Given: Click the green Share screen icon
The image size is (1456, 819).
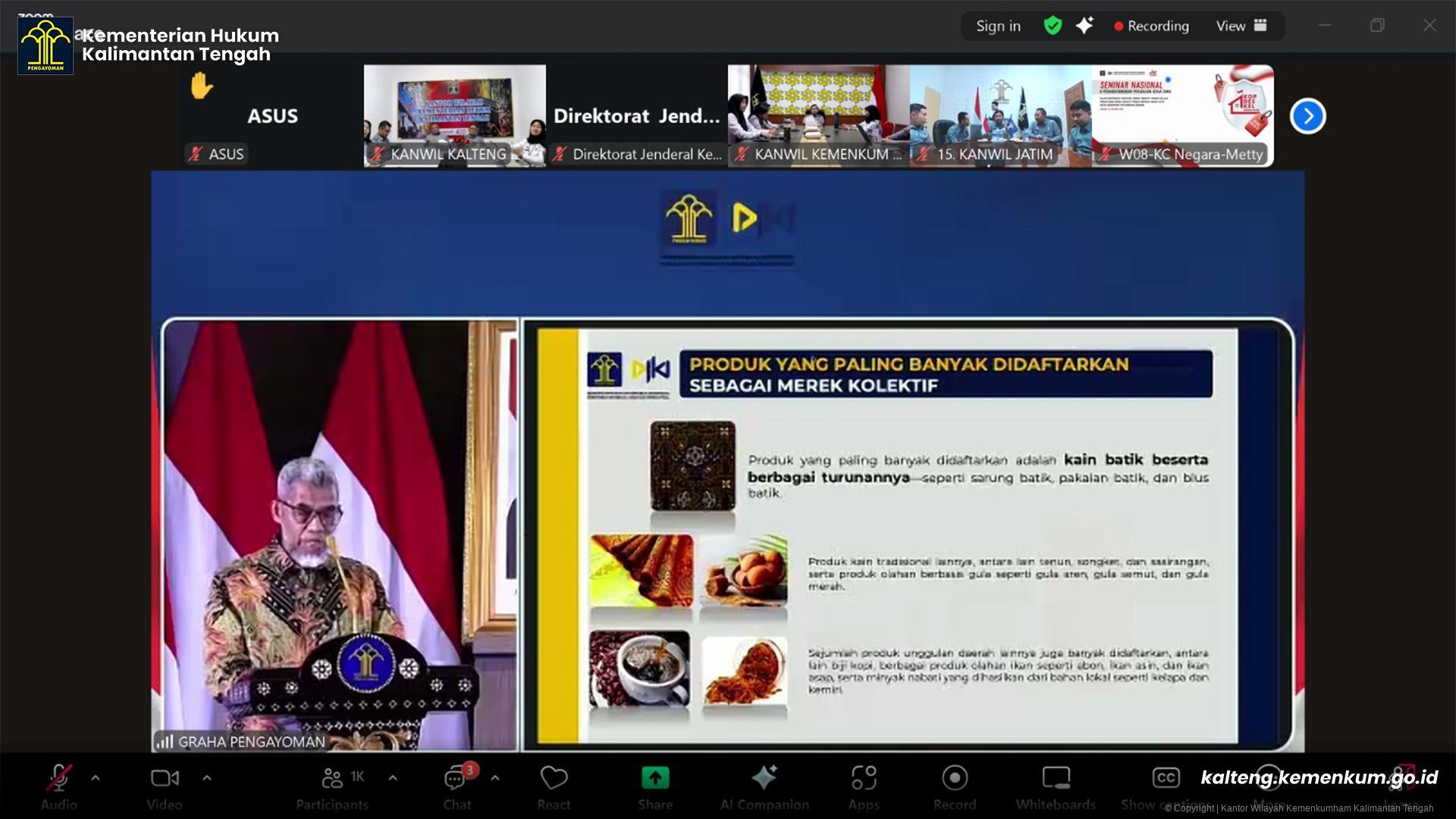Looking at the screenshot, I should pyautogui.click(x=655, y=779).
